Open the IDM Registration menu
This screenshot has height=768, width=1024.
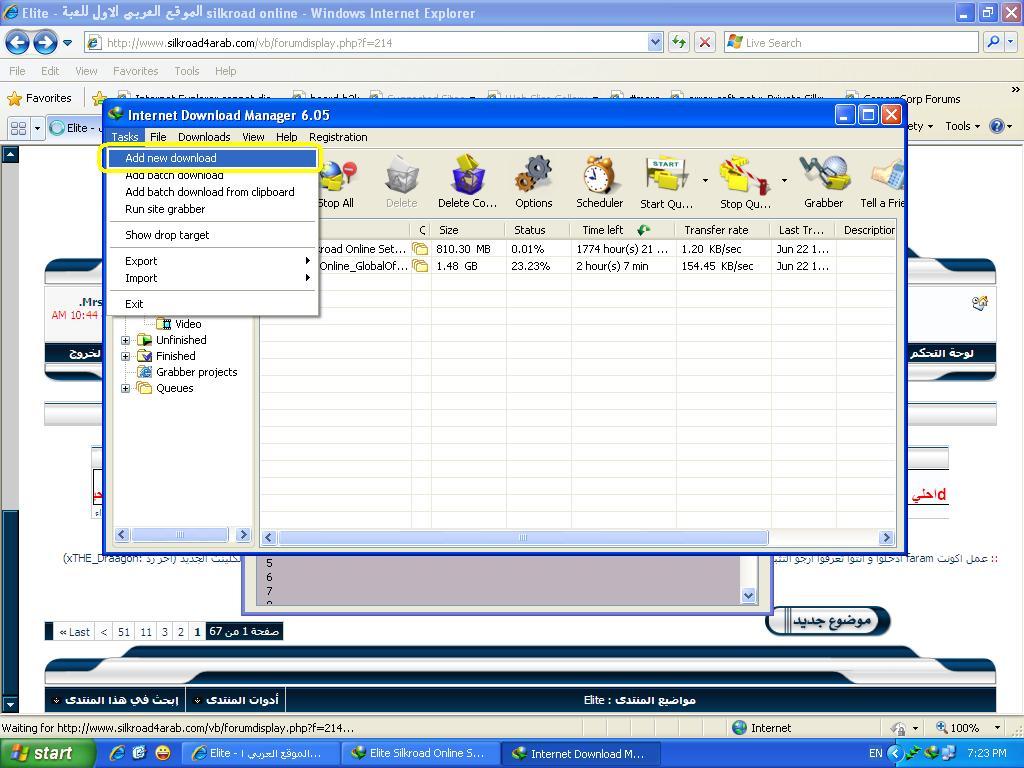338,137
